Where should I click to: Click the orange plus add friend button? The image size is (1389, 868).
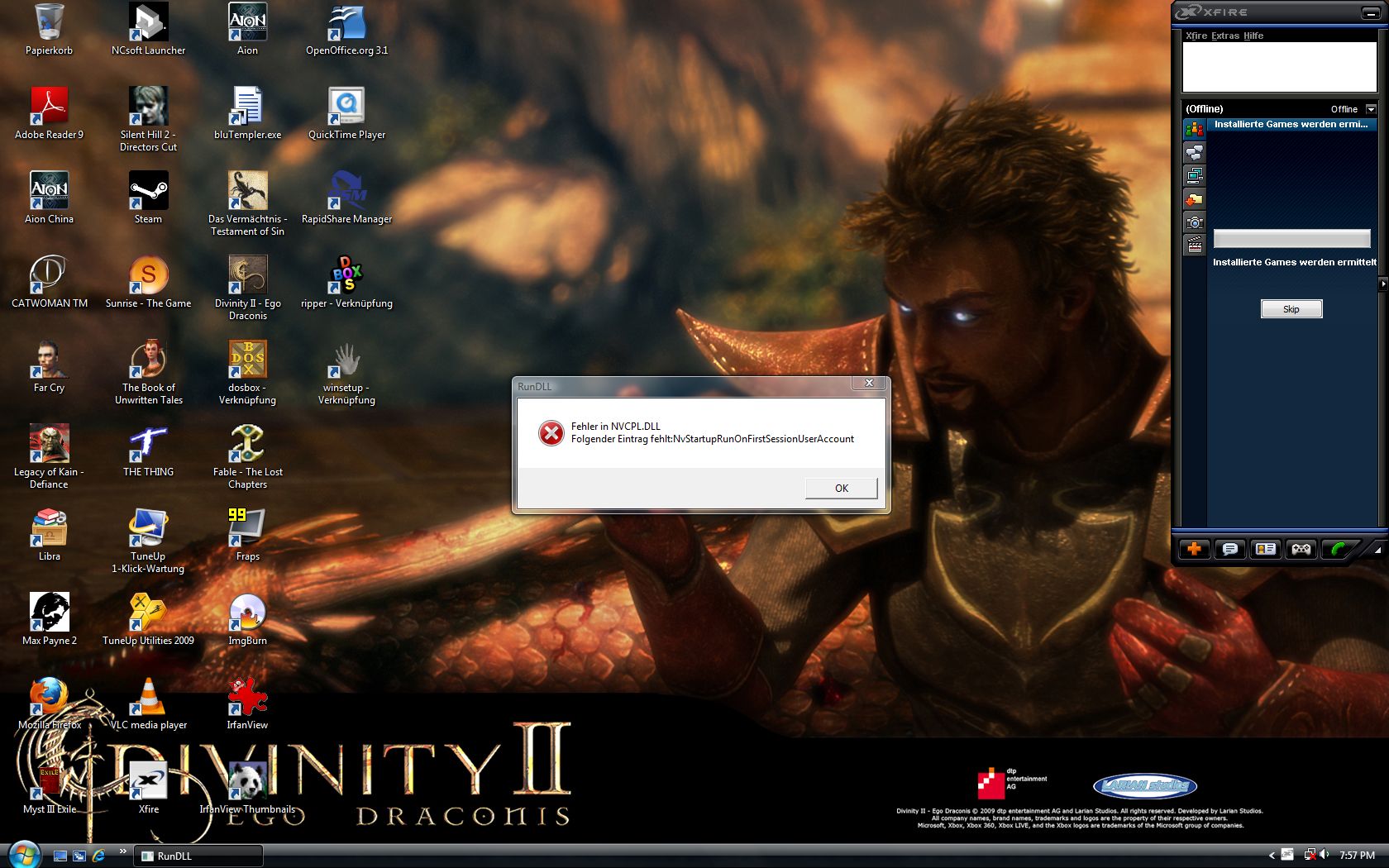(1194, 549)
